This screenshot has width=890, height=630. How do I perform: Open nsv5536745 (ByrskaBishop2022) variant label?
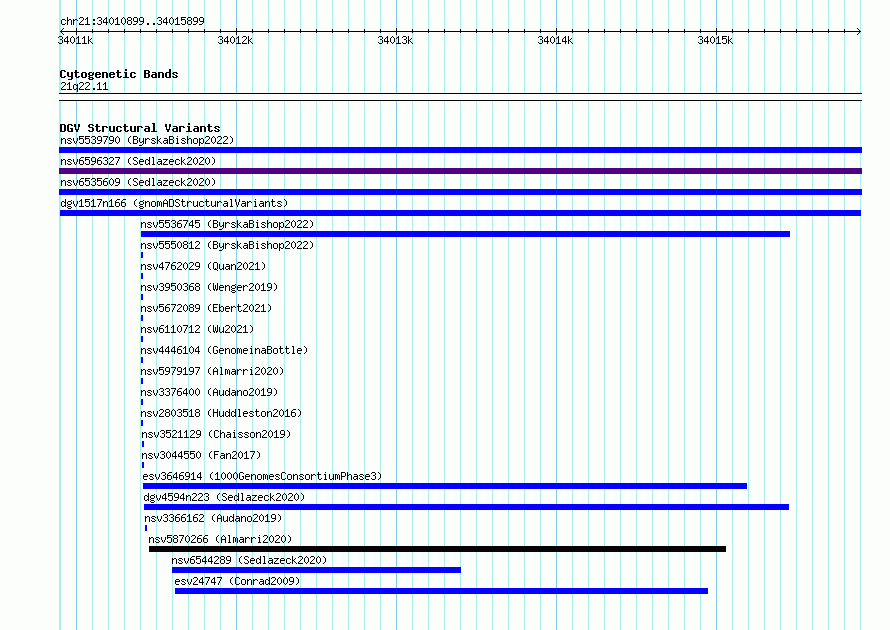pos(227,224)
